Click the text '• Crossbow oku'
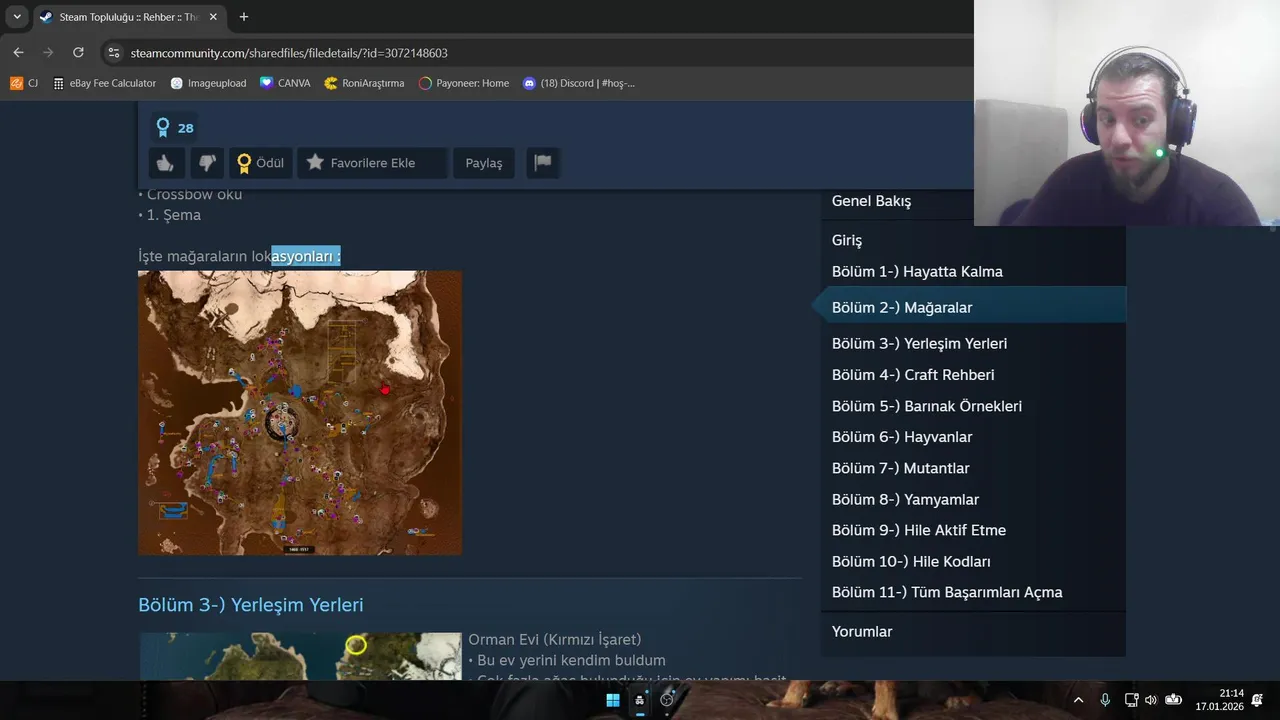1280x720 pixels. click(x=190, y=195)
